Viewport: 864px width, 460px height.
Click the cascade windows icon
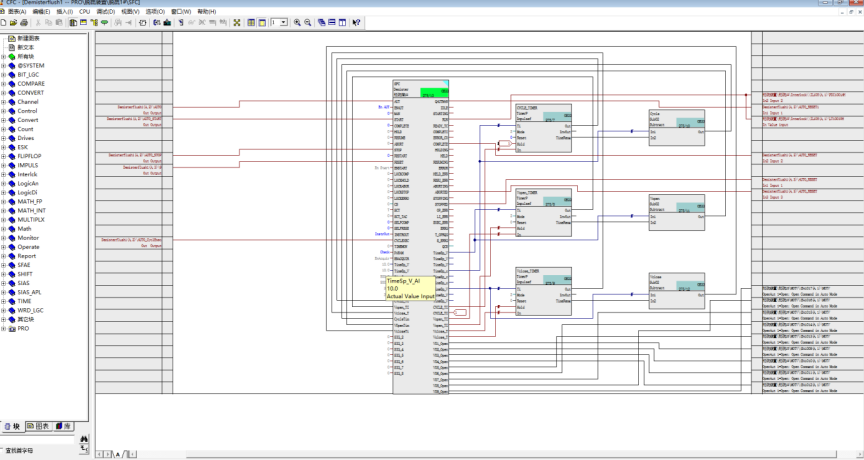[x=321, y=23]
